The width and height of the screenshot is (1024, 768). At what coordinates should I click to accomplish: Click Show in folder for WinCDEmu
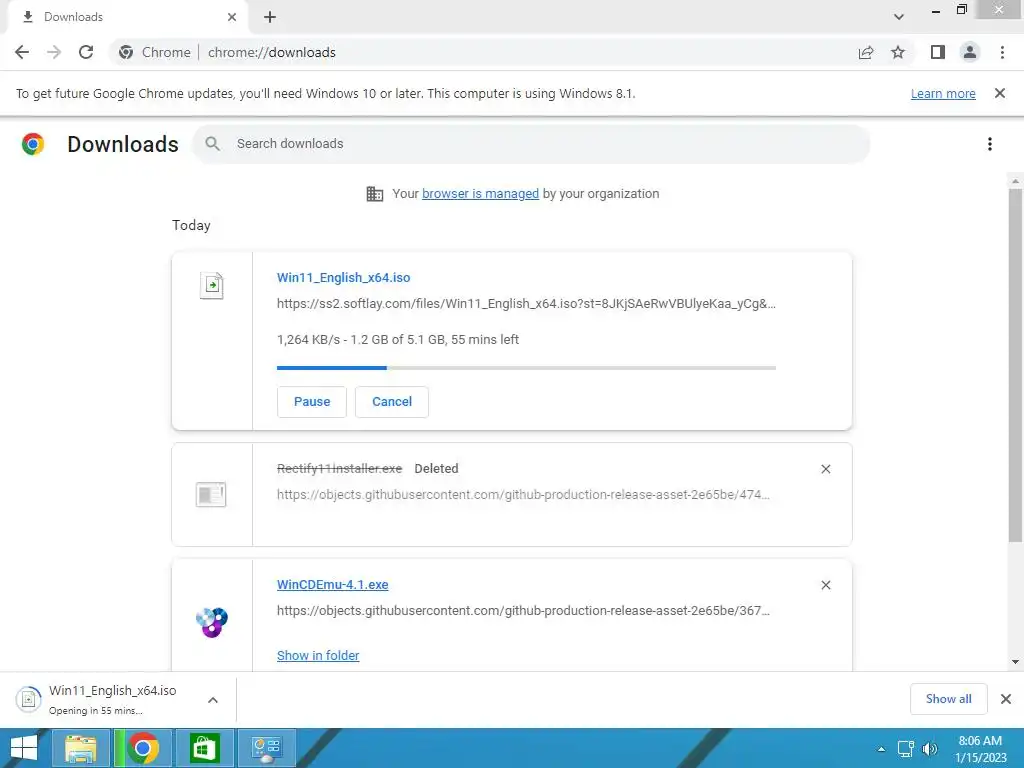click(318, 655)
